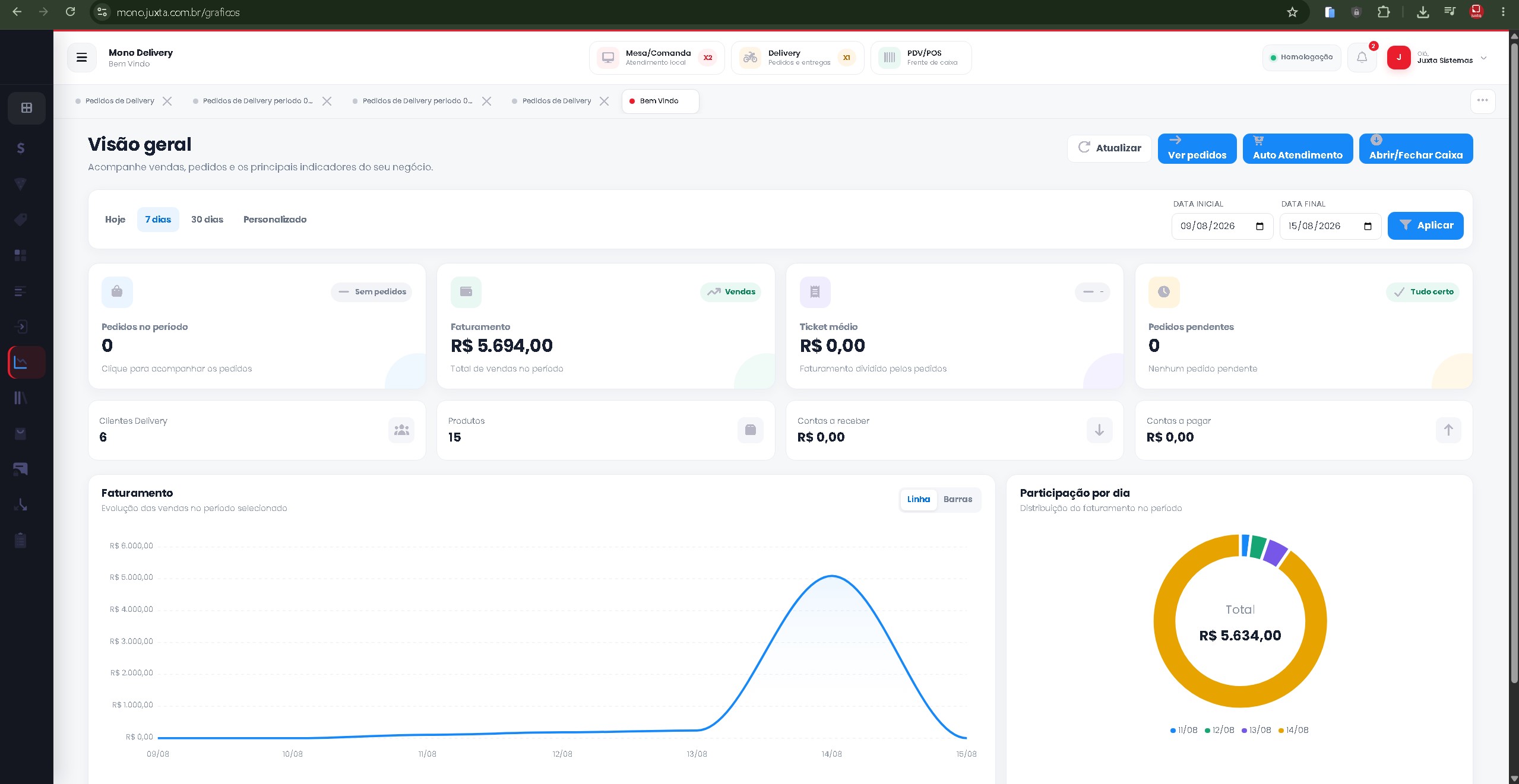1519x784 pixels.
Task: Open notifications bell icon
Action: tap(1362, 58)
